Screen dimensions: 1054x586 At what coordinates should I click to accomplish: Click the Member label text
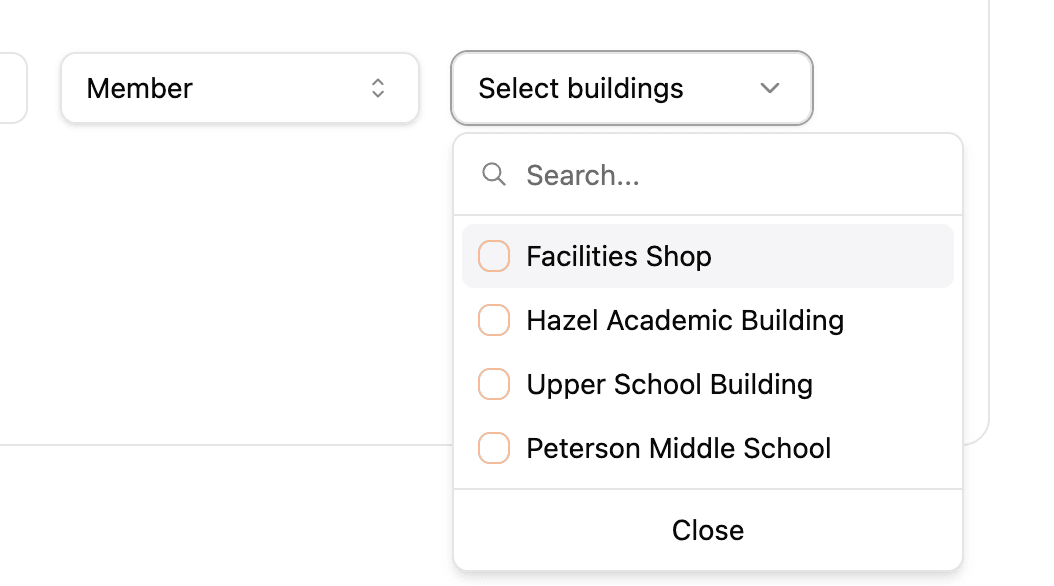click(139, 88)
